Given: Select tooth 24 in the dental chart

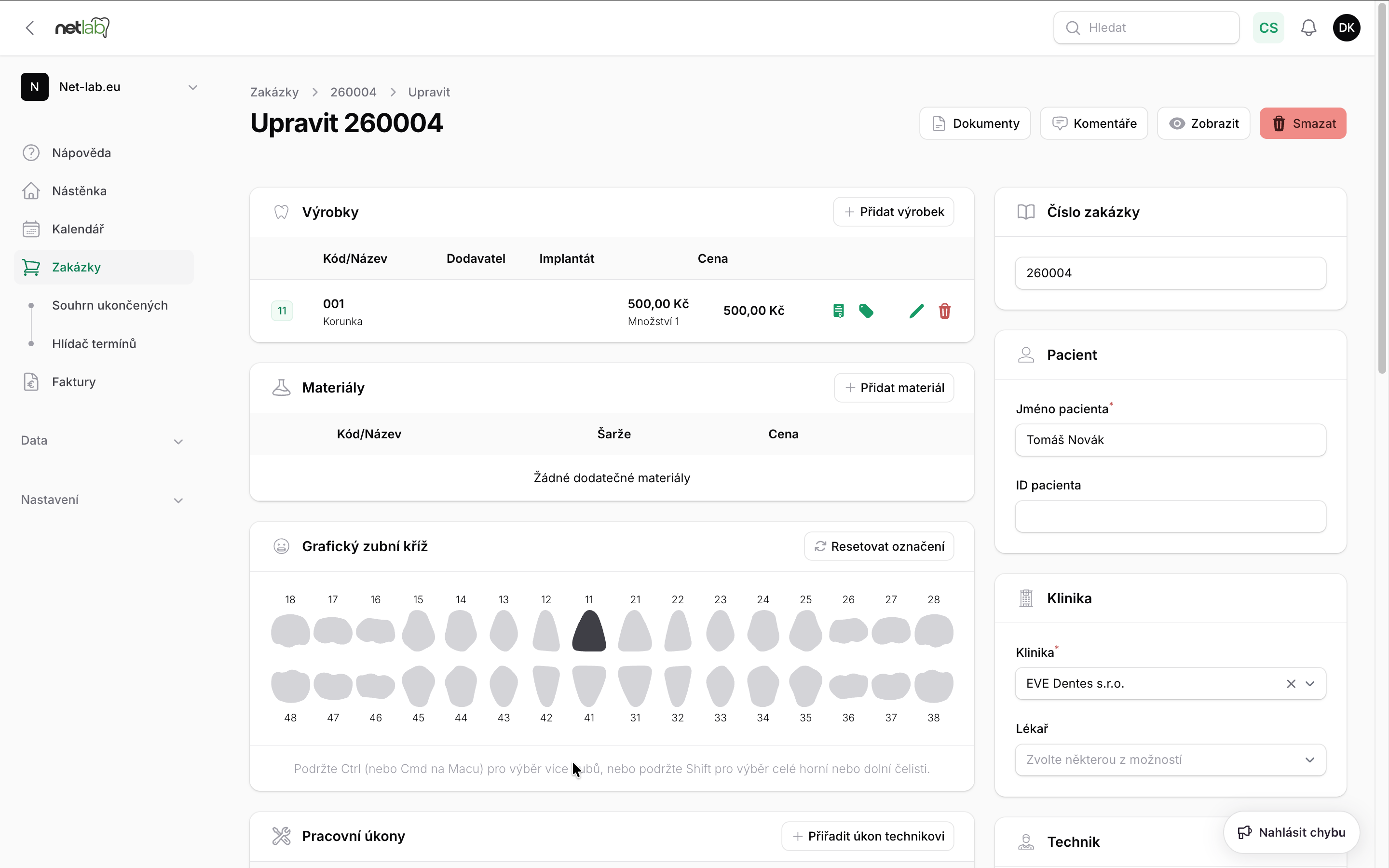Looking at the screenshot, I should click(763, 630).
